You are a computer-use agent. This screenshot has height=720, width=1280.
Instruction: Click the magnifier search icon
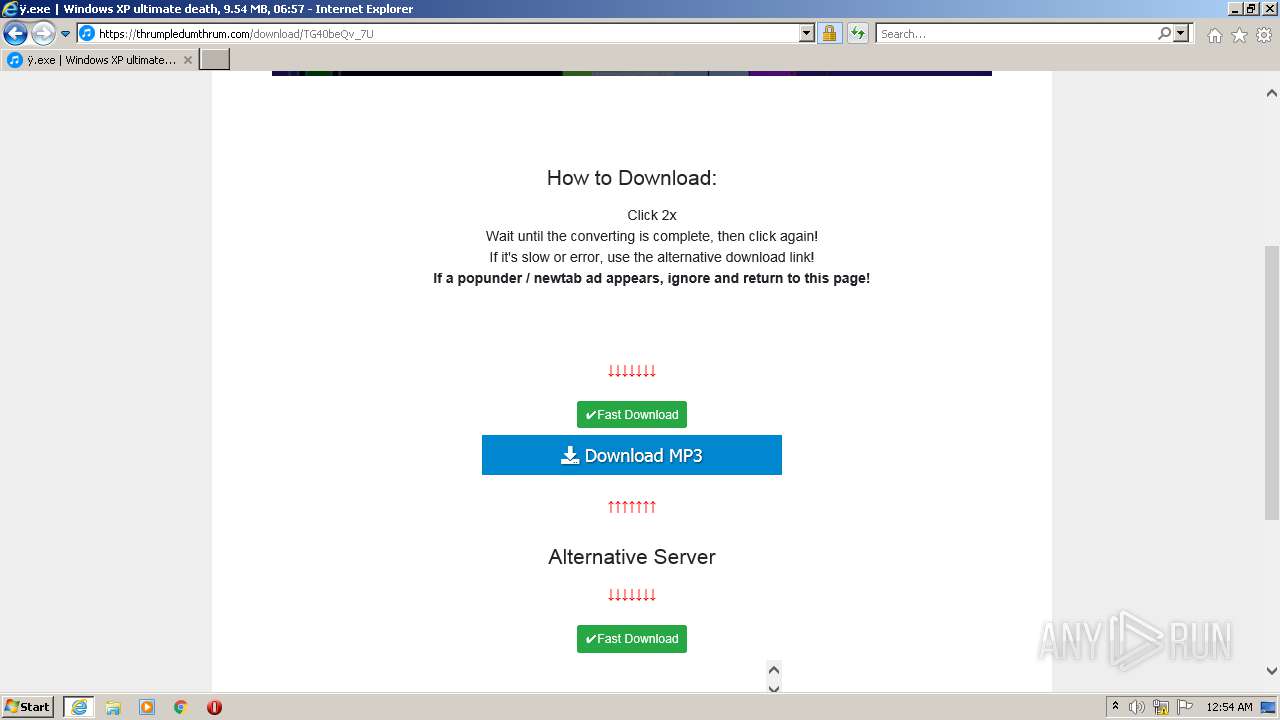pyautogui.click(x=1164, y=34)
